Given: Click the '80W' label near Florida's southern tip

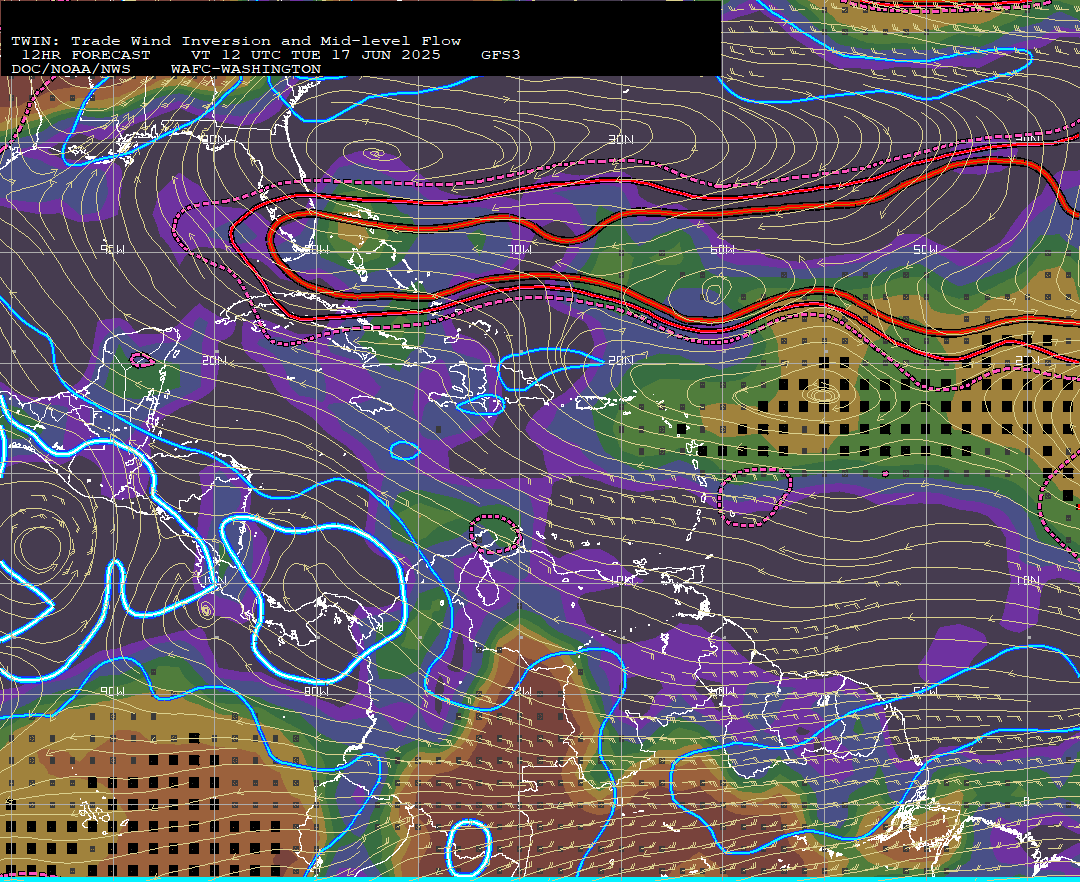Looking at the screenshot, I should tap(318, 249).
